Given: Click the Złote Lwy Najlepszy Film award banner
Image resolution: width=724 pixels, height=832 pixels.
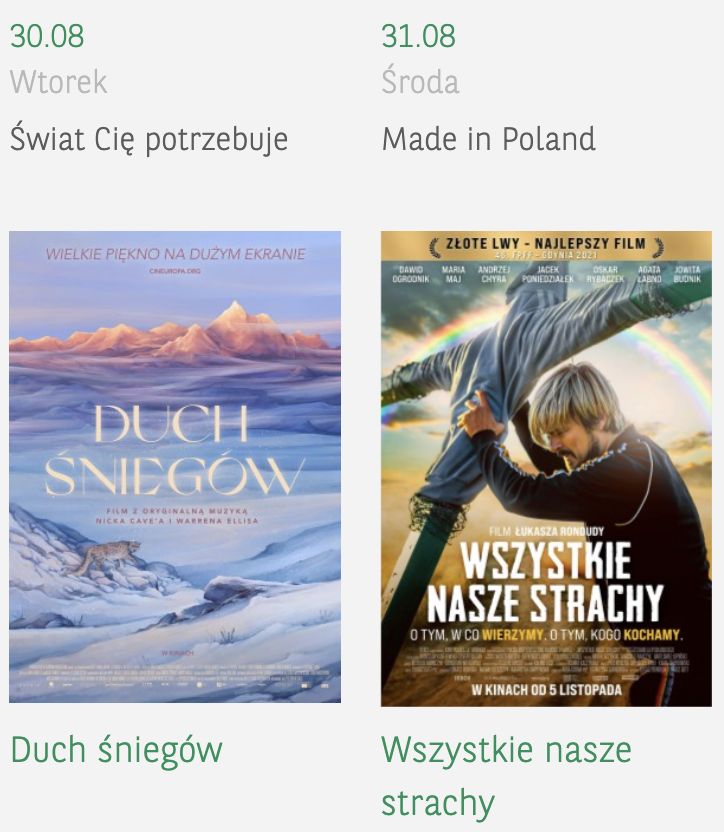Looking at the screenshot, I should (x=546, y=245).
